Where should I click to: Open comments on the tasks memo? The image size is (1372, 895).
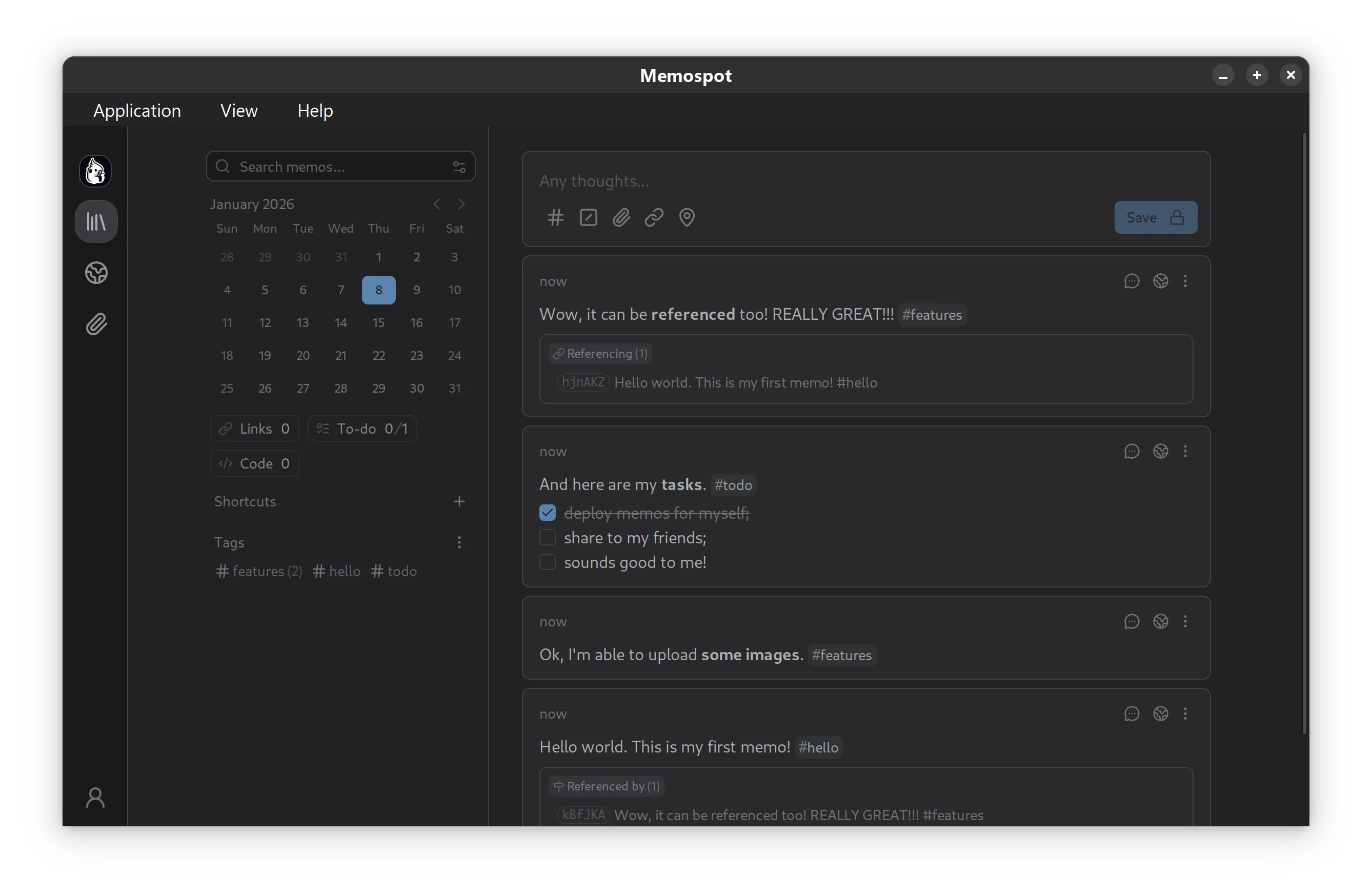pyautogui.click(x=1131, y=451)
